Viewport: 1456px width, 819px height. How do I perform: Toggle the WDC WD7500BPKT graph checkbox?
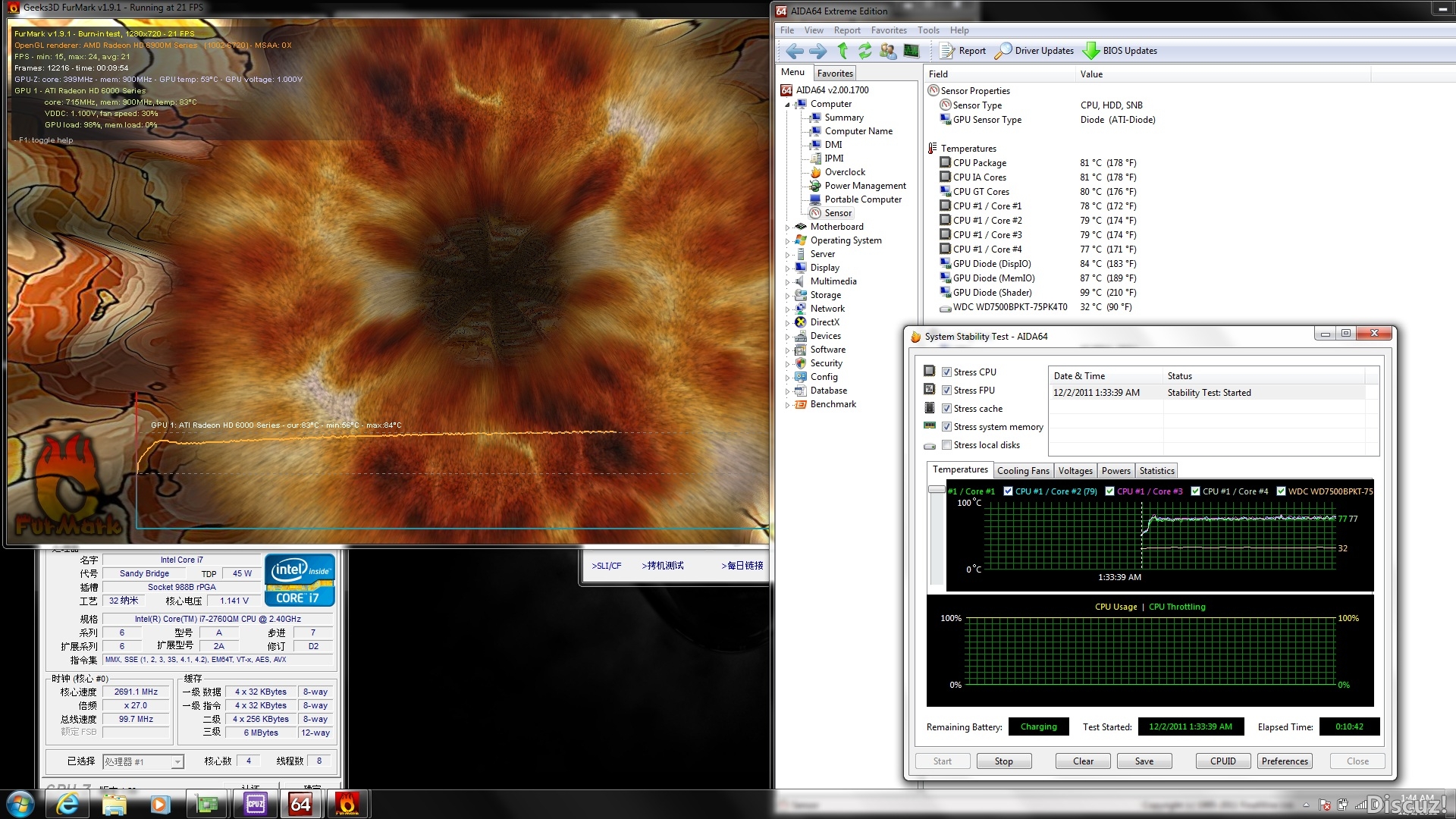[1281, 491]
